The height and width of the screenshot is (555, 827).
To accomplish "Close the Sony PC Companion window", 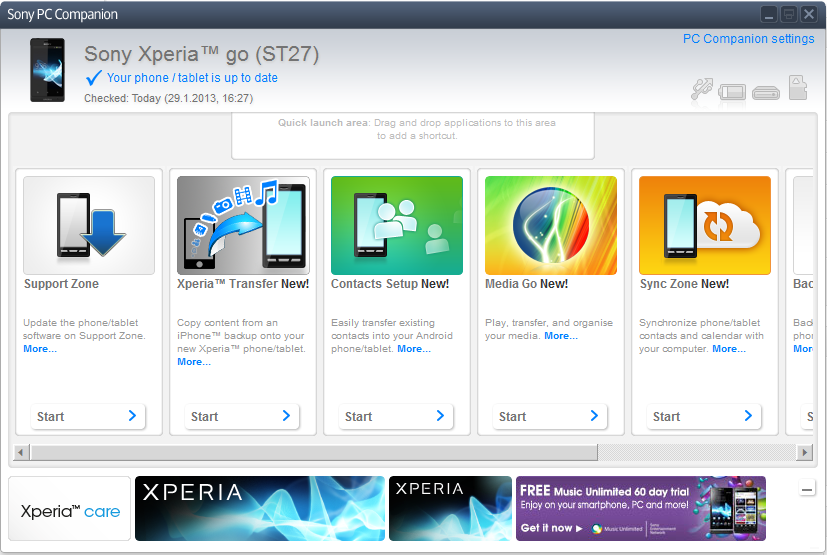I will 808,14.
